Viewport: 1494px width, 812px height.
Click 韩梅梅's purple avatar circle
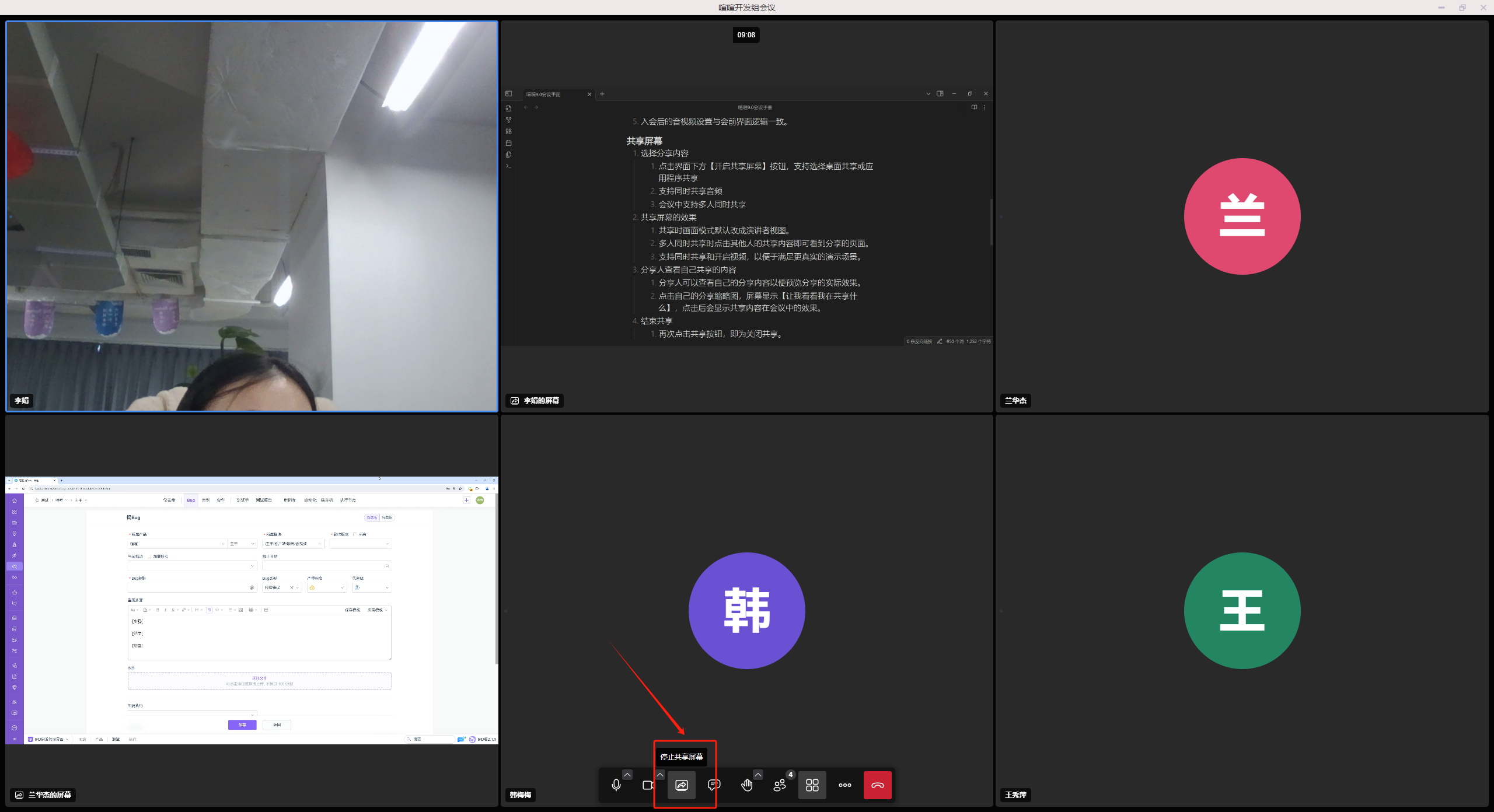click(x=746, y=610)
